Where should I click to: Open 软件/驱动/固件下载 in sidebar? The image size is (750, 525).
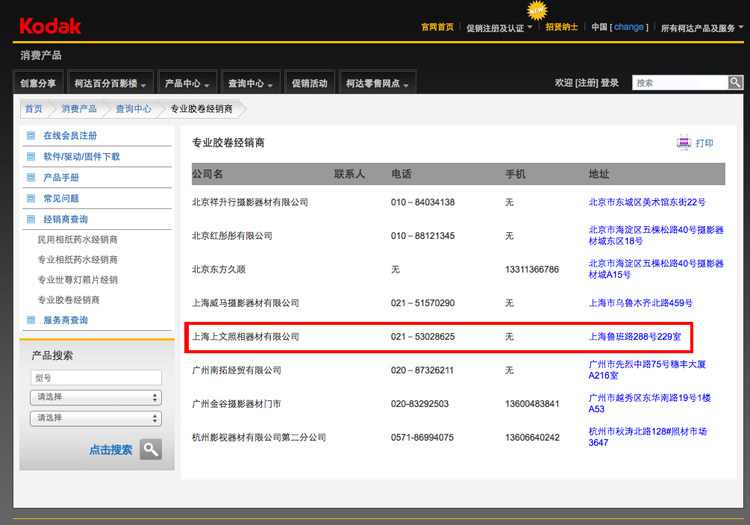82,156
